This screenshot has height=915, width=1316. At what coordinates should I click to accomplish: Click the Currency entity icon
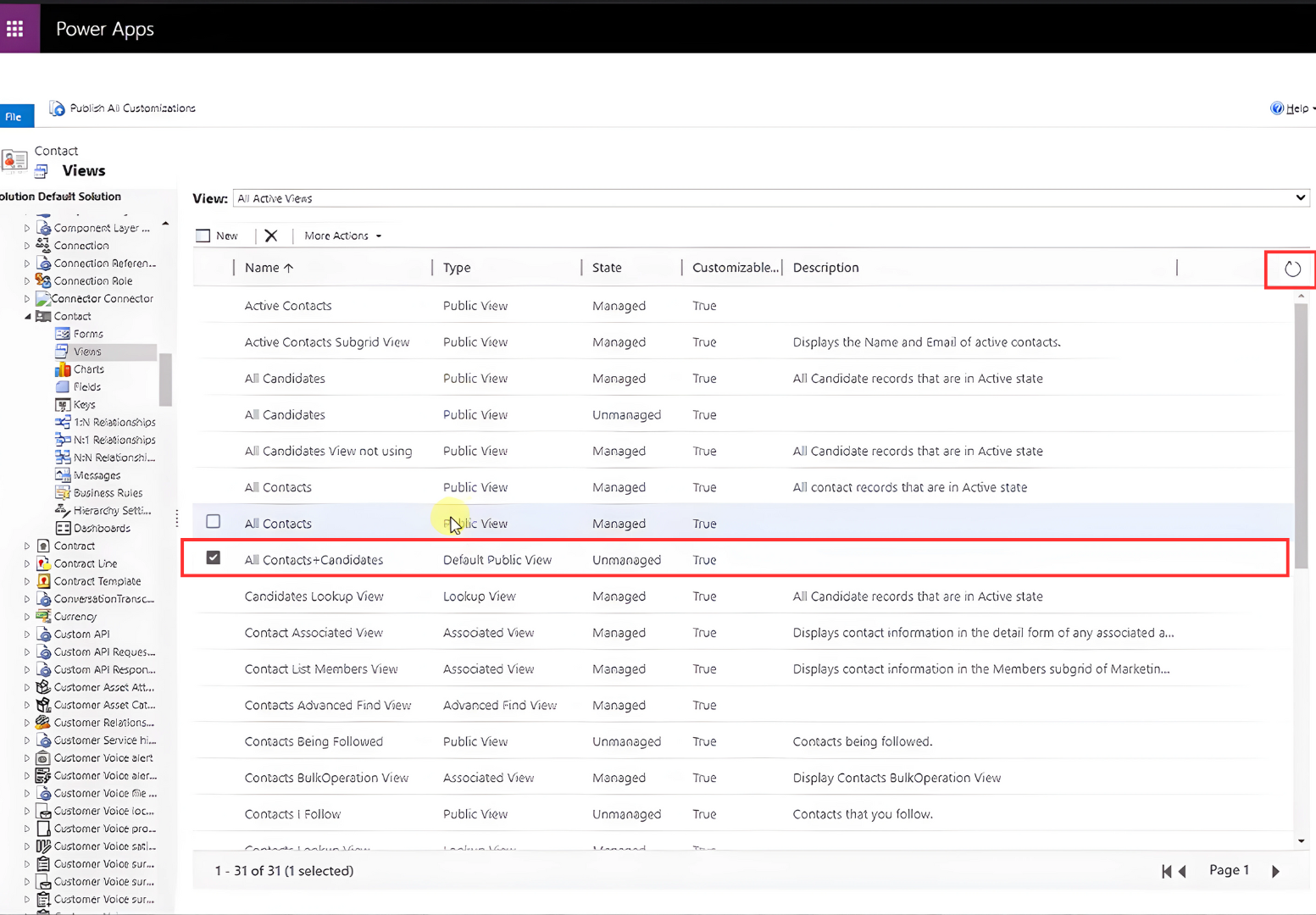(x=43, y=617)
